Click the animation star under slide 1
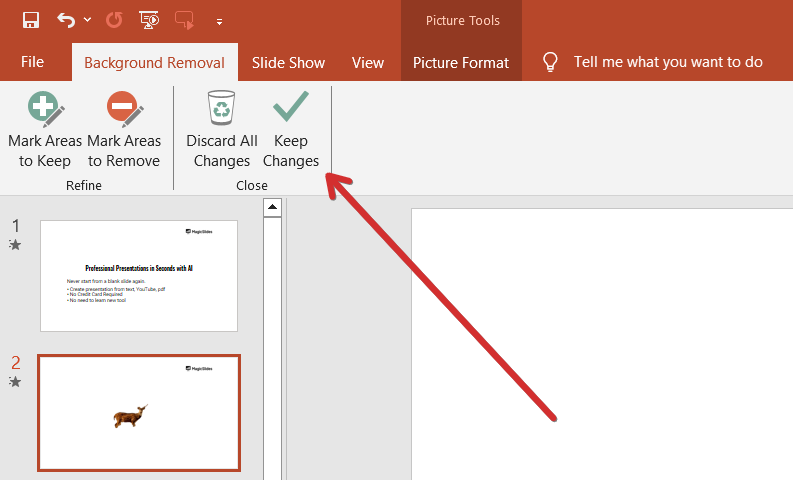This screenshot has height=480, width=793. [x=15, y=245]
